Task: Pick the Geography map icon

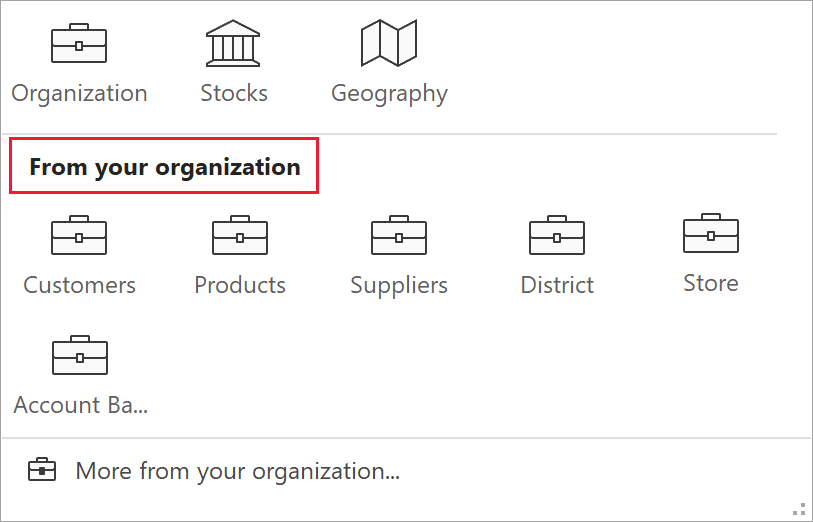Action: 389,43
